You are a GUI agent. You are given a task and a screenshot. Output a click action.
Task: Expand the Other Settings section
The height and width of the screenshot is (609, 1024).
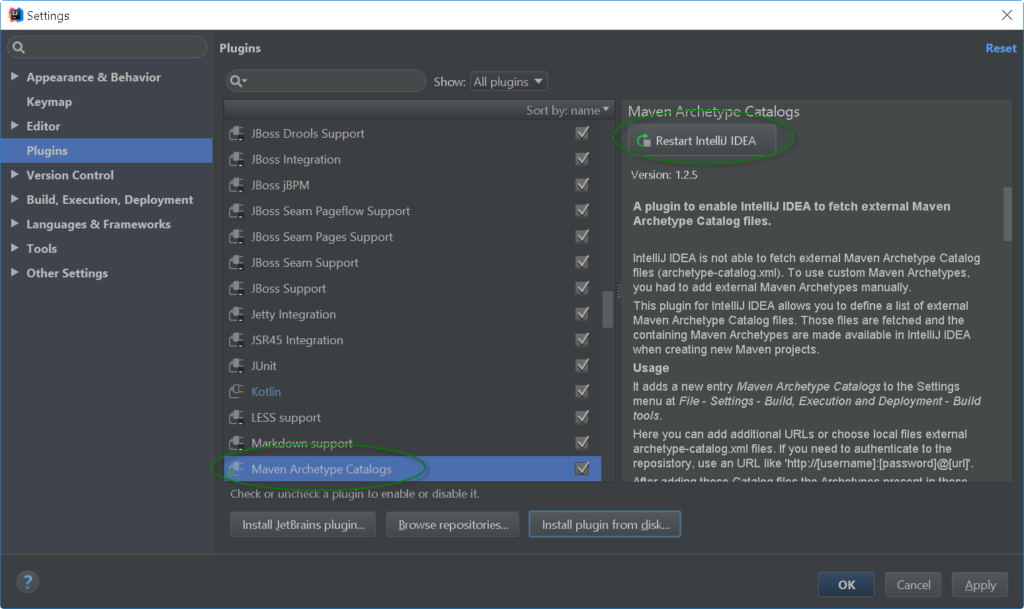tap(14, 272)
